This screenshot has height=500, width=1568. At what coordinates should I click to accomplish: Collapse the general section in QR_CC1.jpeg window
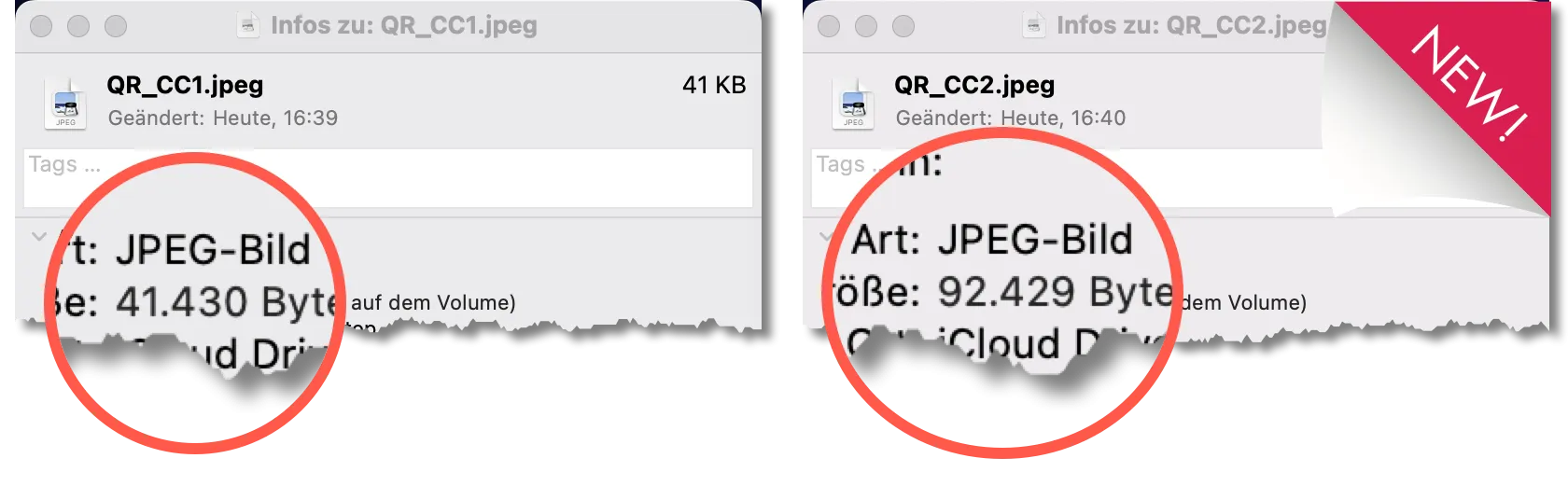click(38, 237)
